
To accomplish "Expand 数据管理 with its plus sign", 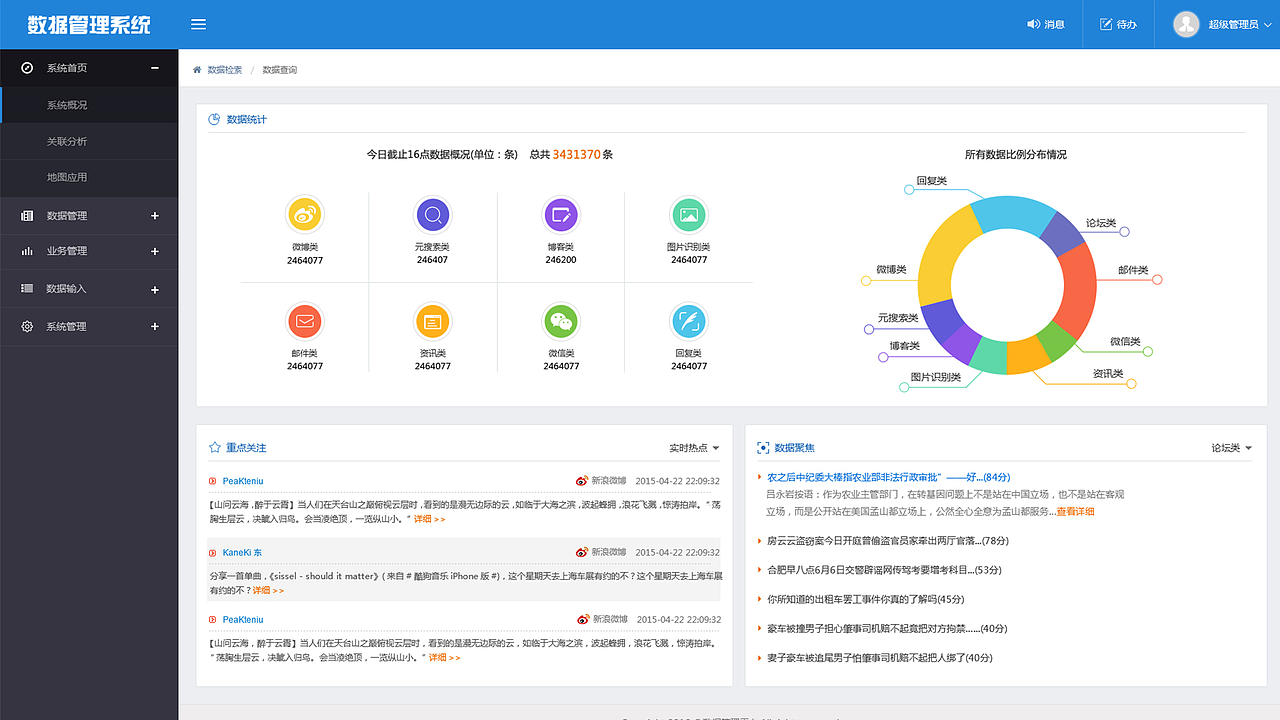I will 155,216.
